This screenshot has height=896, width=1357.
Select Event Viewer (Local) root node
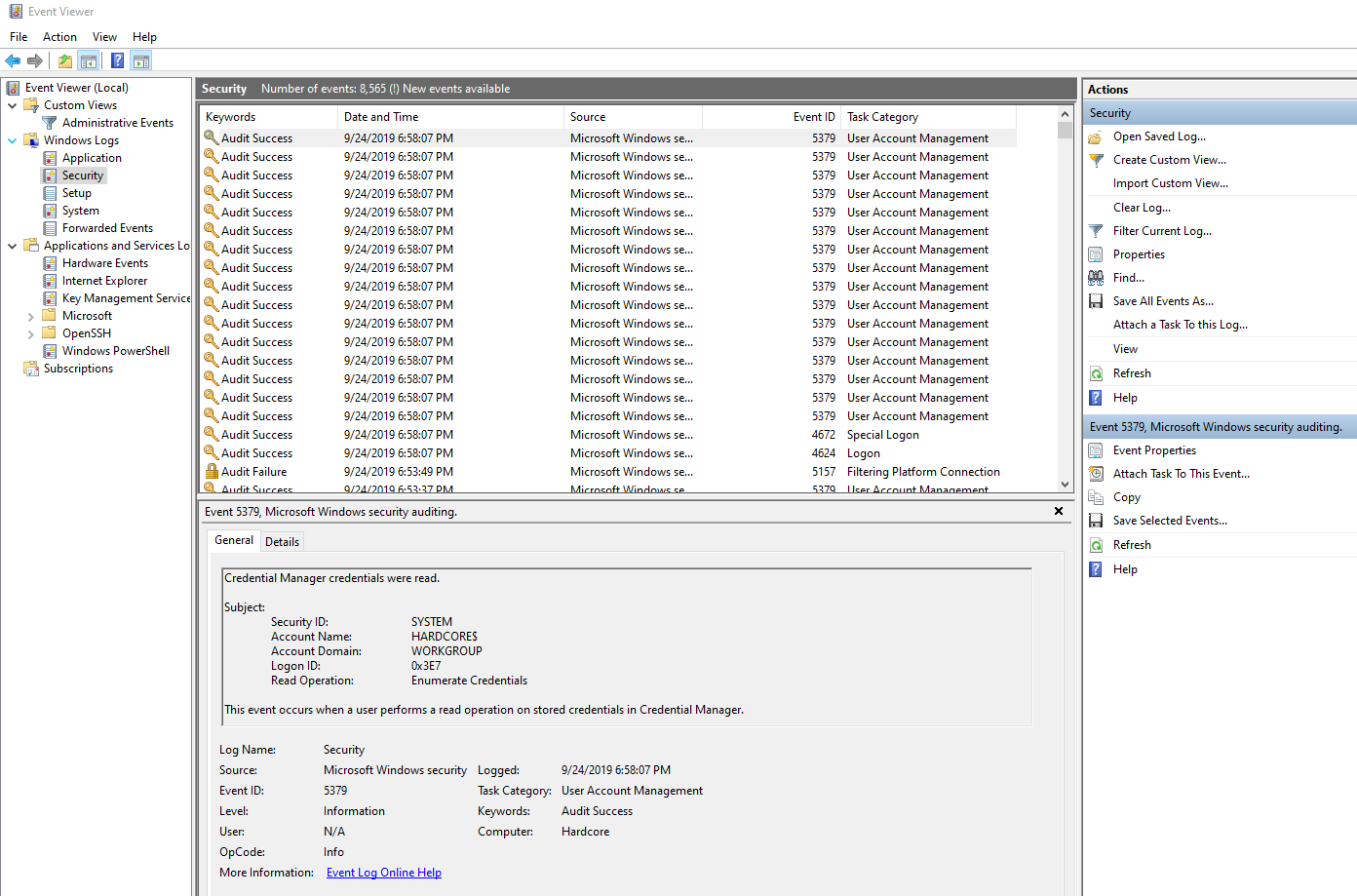[x=77, y=88]
